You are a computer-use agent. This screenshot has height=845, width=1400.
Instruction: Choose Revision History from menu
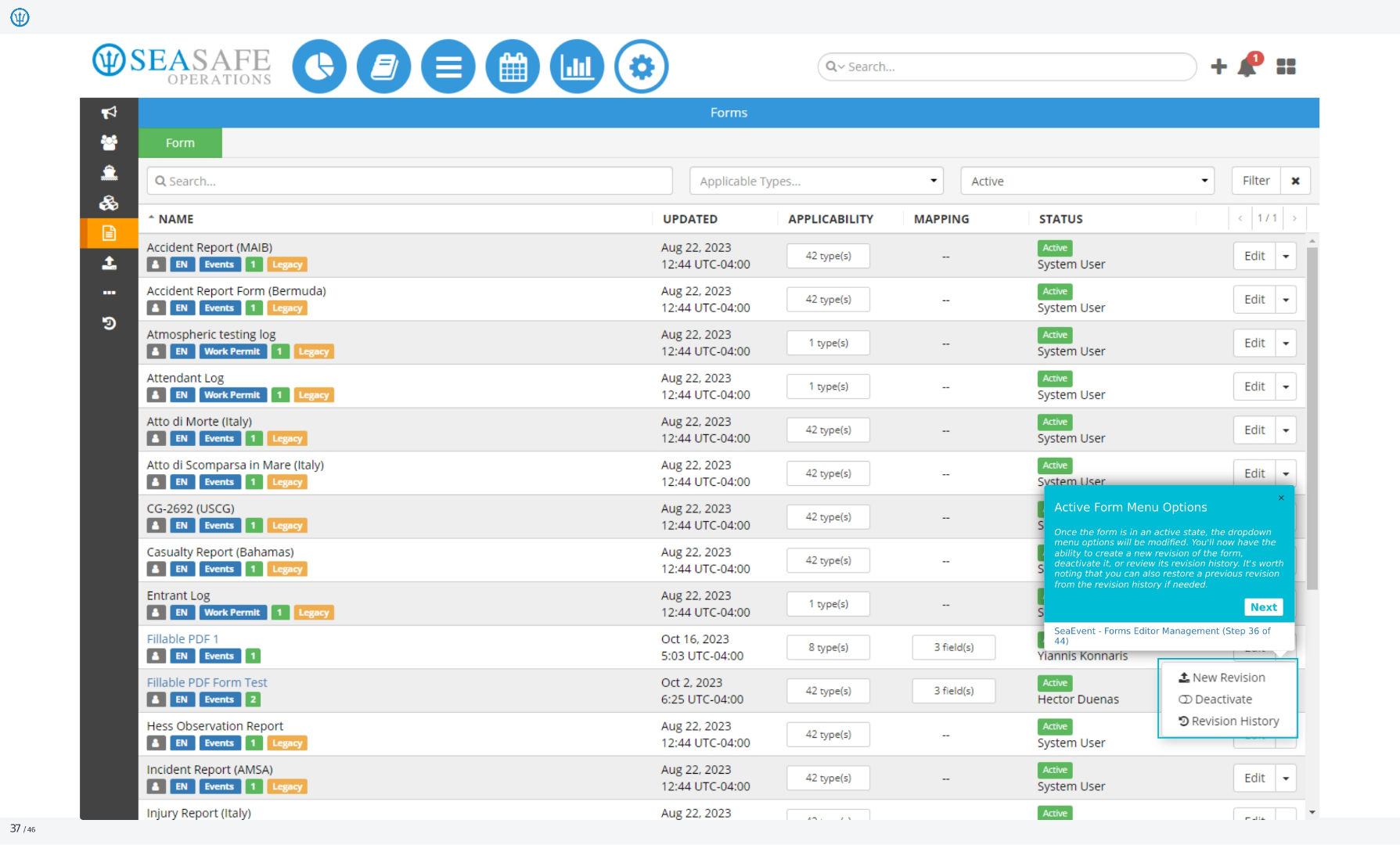tap(1229, 721)
